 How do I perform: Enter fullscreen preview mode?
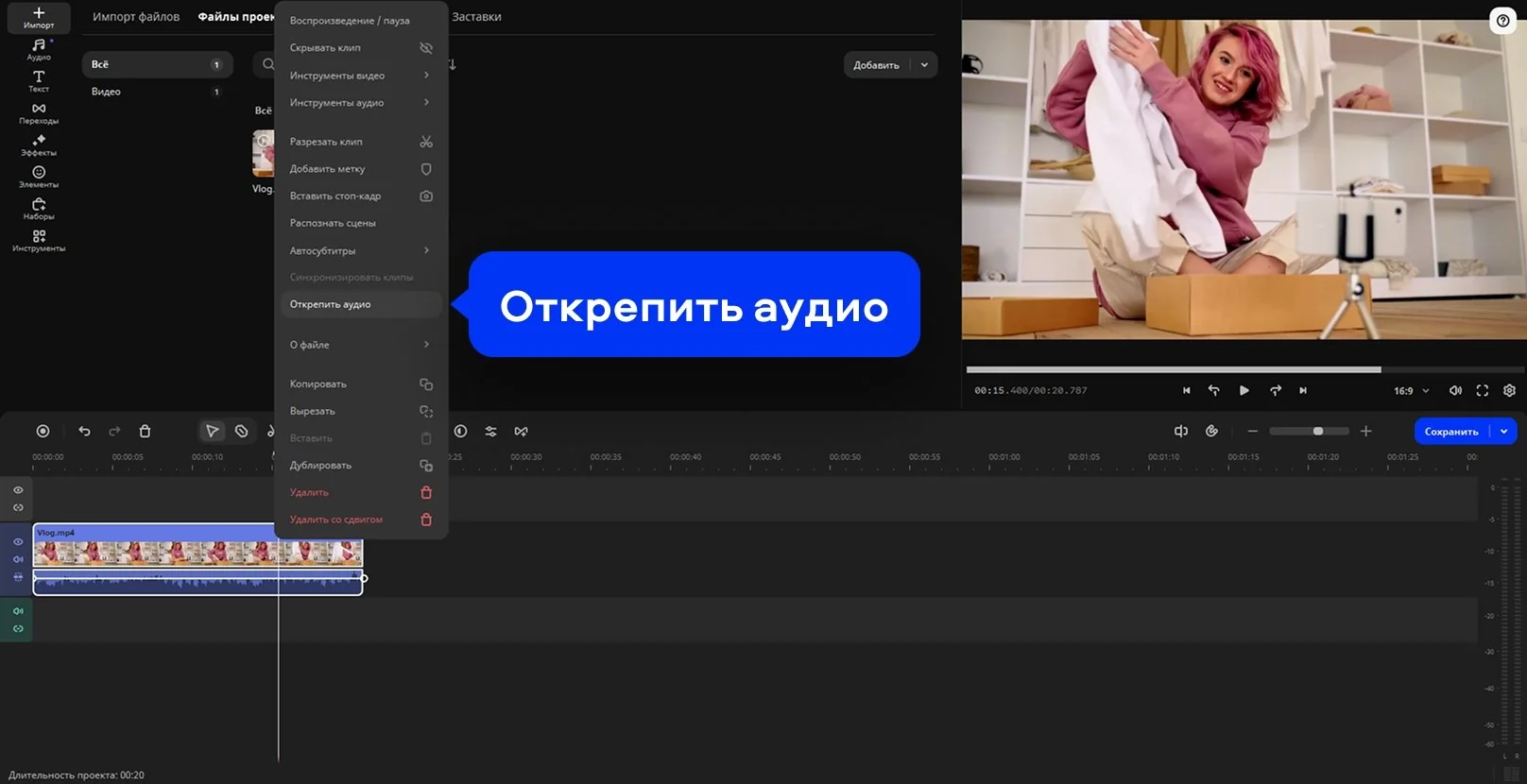click(1482, 390)
